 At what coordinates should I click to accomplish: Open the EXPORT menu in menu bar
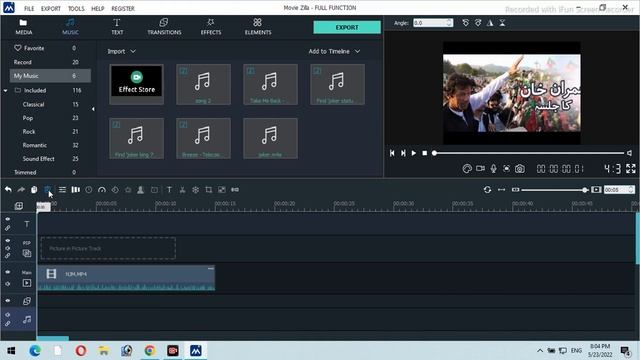(x=51, y=8)
